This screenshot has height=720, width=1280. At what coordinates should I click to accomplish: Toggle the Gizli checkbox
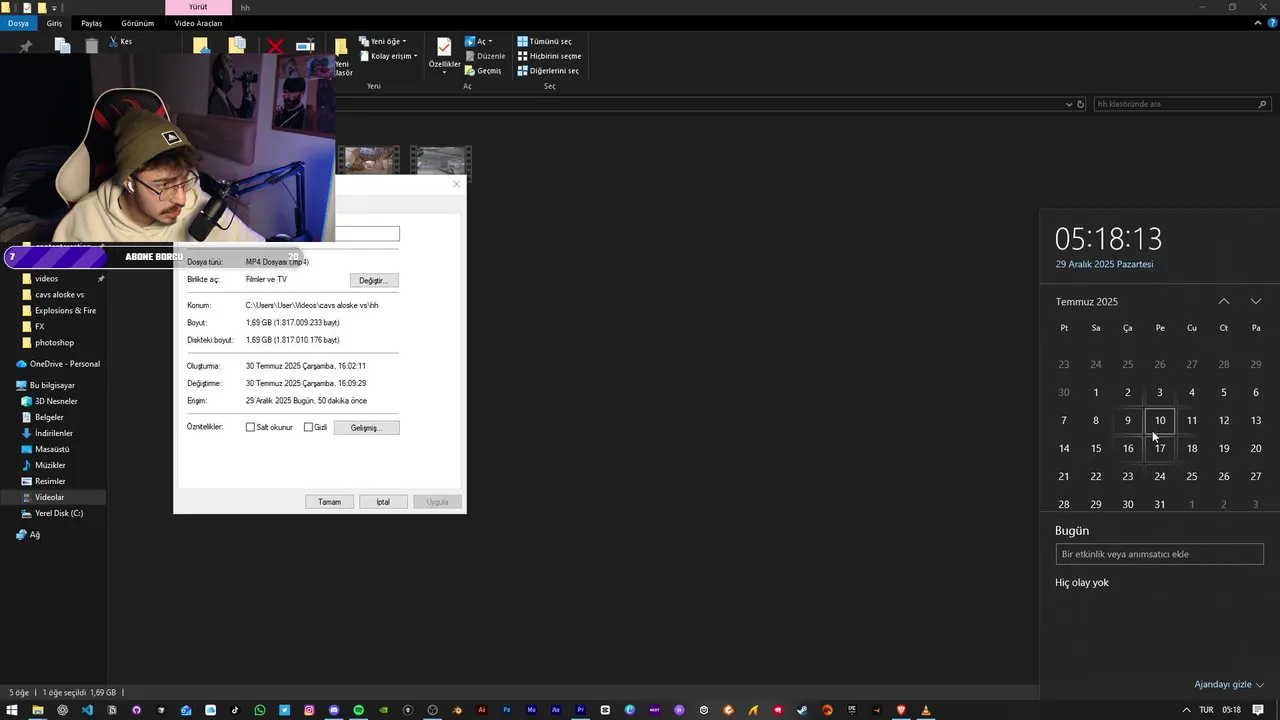point(308,427)
